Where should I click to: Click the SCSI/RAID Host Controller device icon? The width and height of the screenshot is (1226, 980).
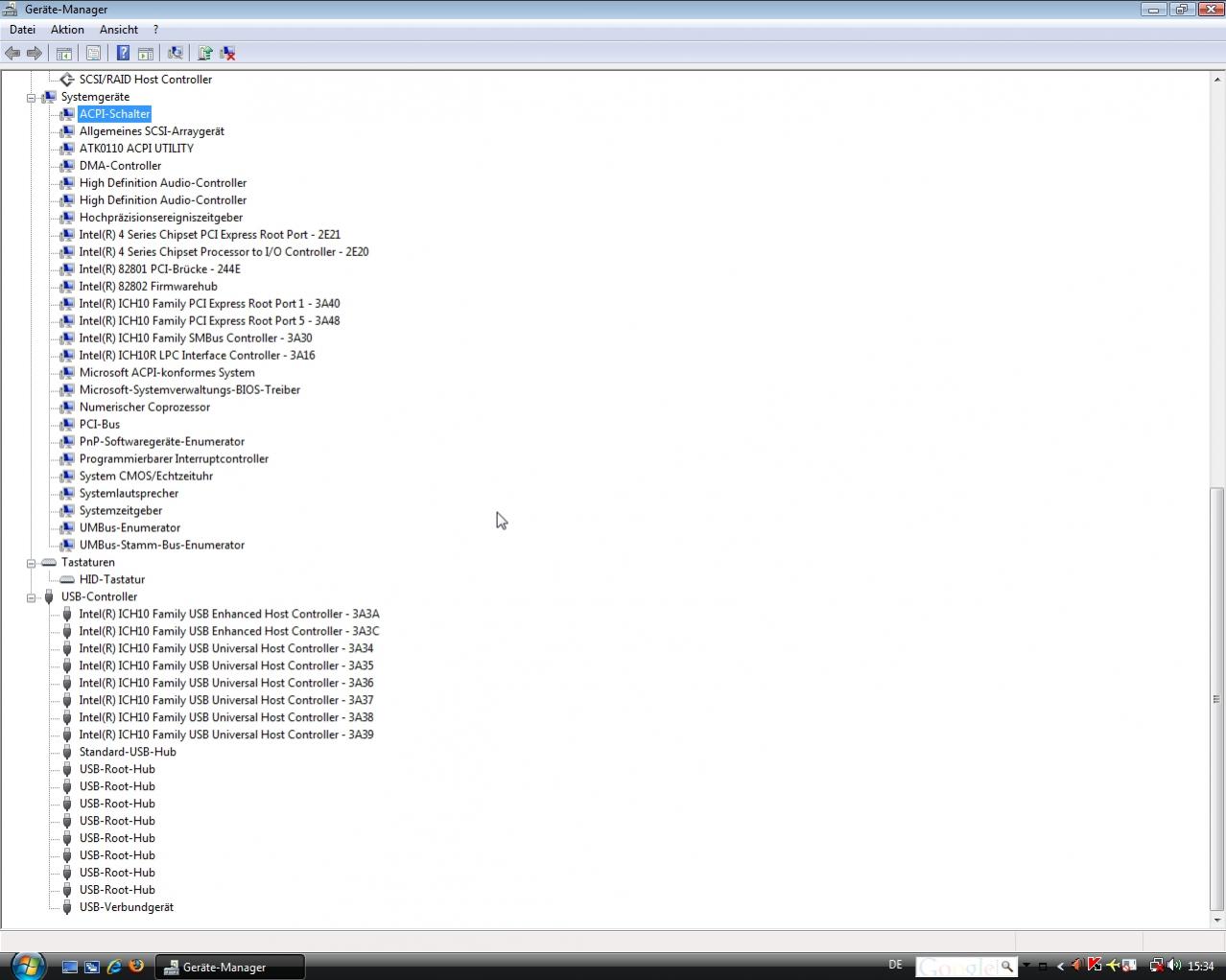(66, 80)
